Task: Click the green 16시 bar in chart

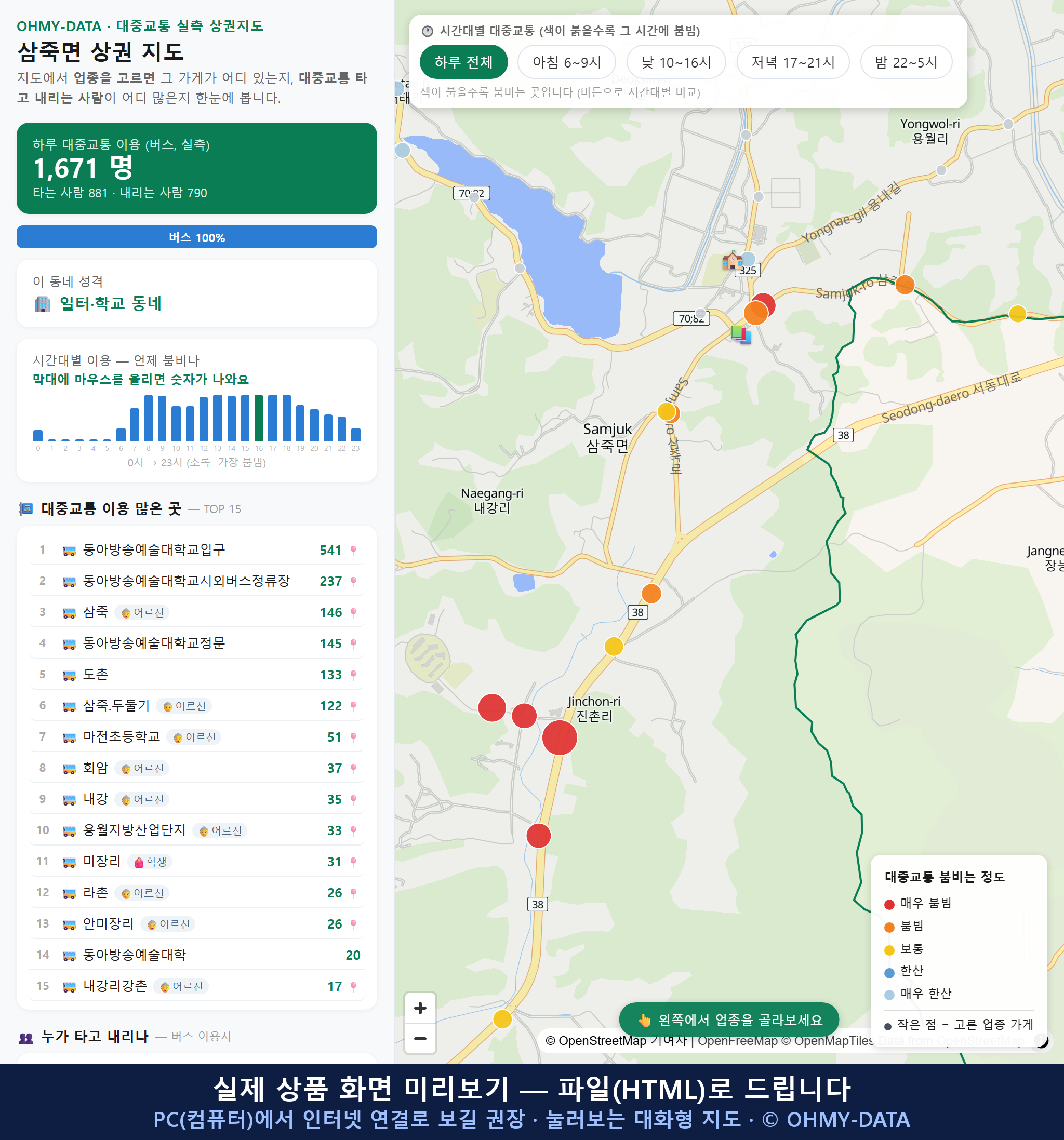Action: coord(259,418)
